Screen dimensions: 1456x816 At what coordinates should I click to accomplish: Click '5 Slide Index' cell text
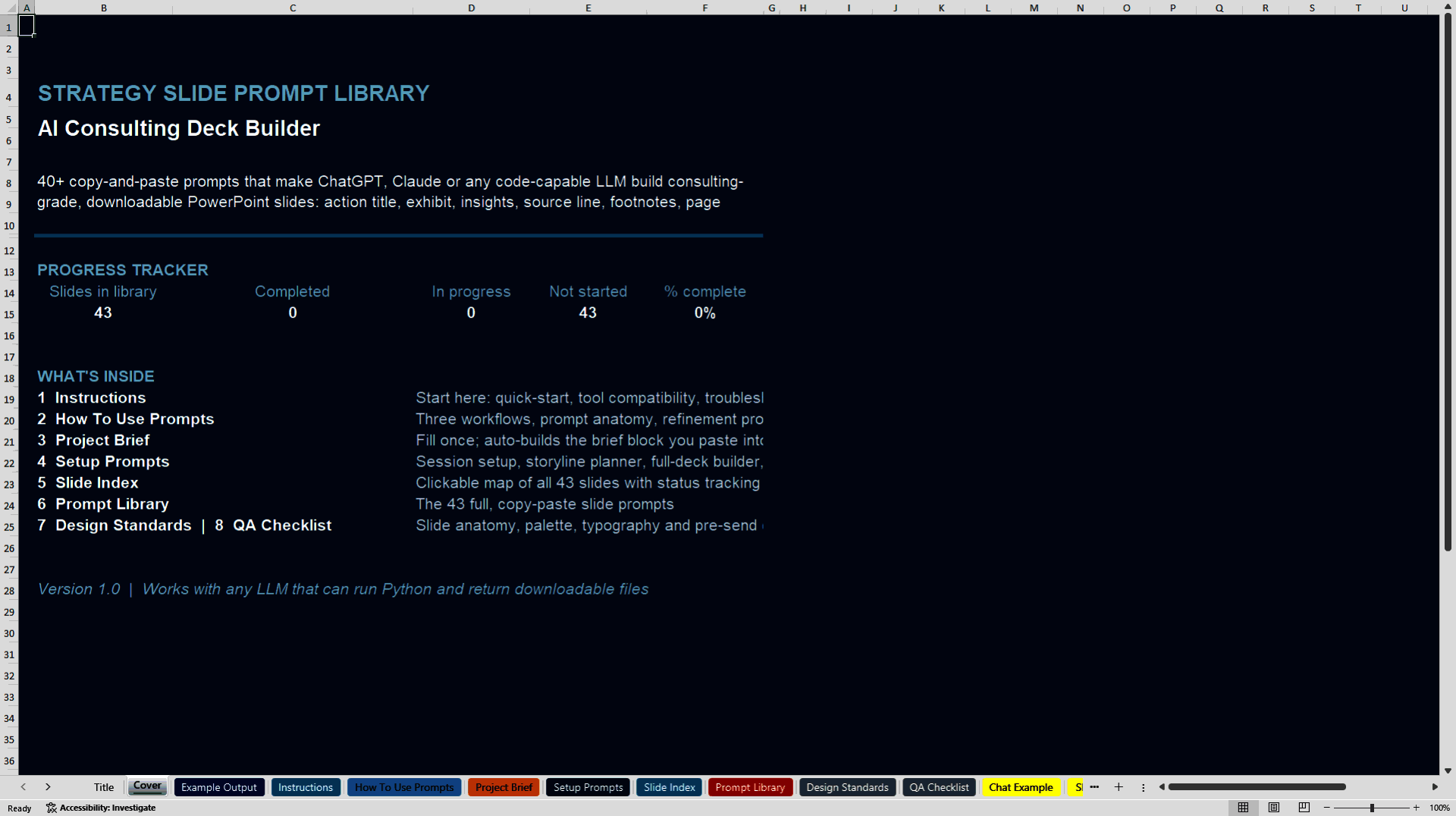tap(88, 482)
